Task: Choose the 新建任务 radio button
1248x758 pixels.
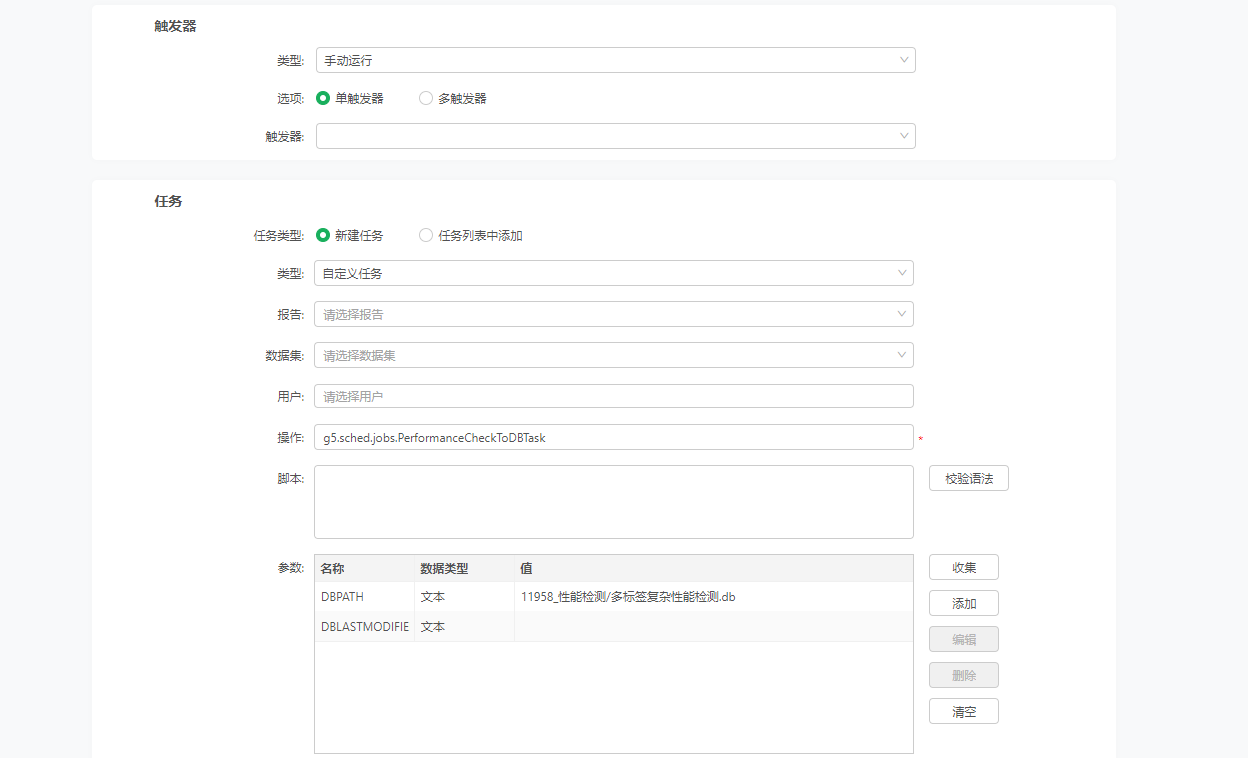Action: (323, 235)
